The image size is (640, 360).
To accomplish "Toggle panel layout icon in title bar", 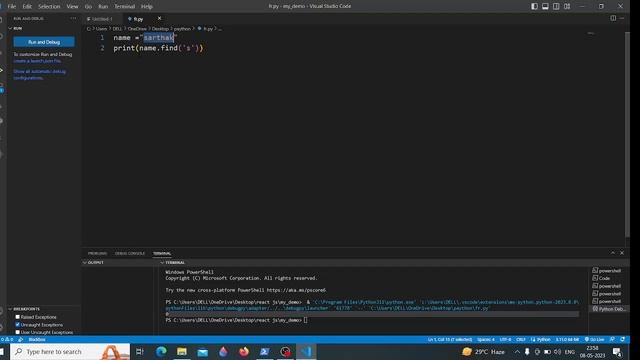I will [x=545, y=6].
